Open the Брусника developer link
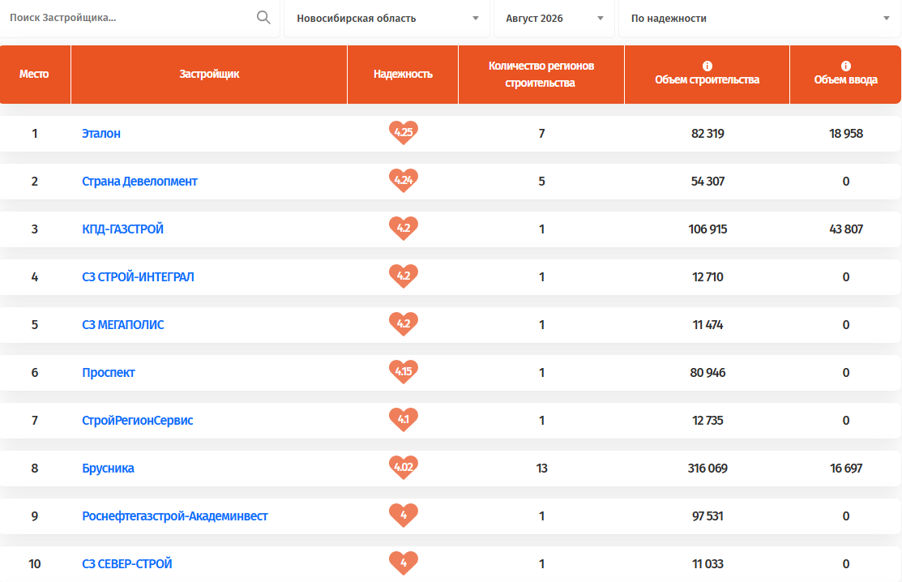The height and width of the screenshot is (582, 902). [108, 468]
